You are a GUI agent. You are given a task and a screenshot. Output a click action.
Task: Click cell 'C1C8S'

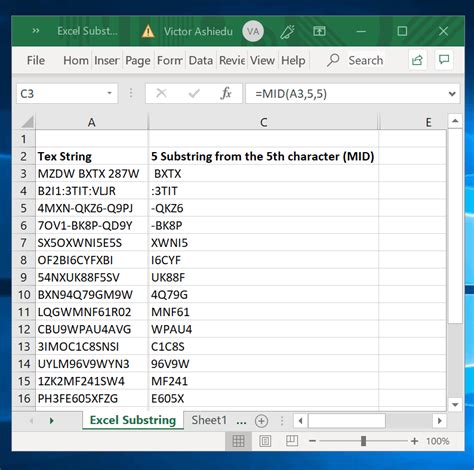(x=263, y=347)
